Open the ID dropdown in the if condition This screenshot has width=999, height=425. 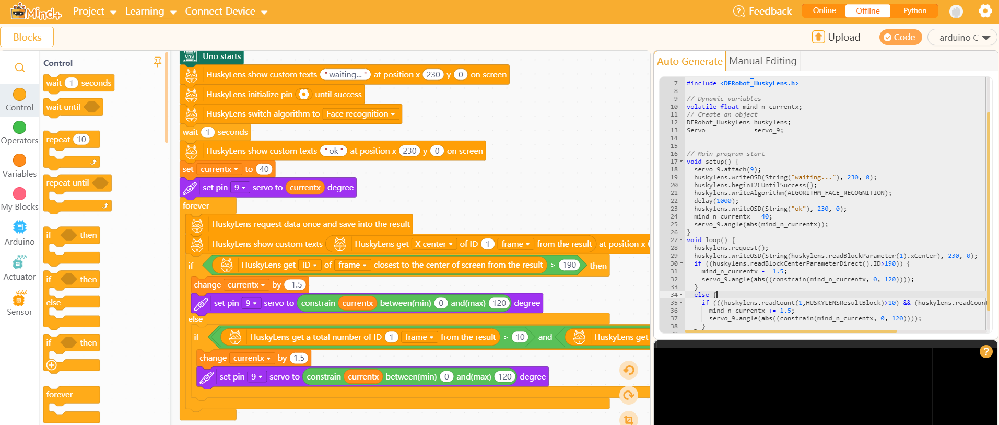tap(309, 265)
